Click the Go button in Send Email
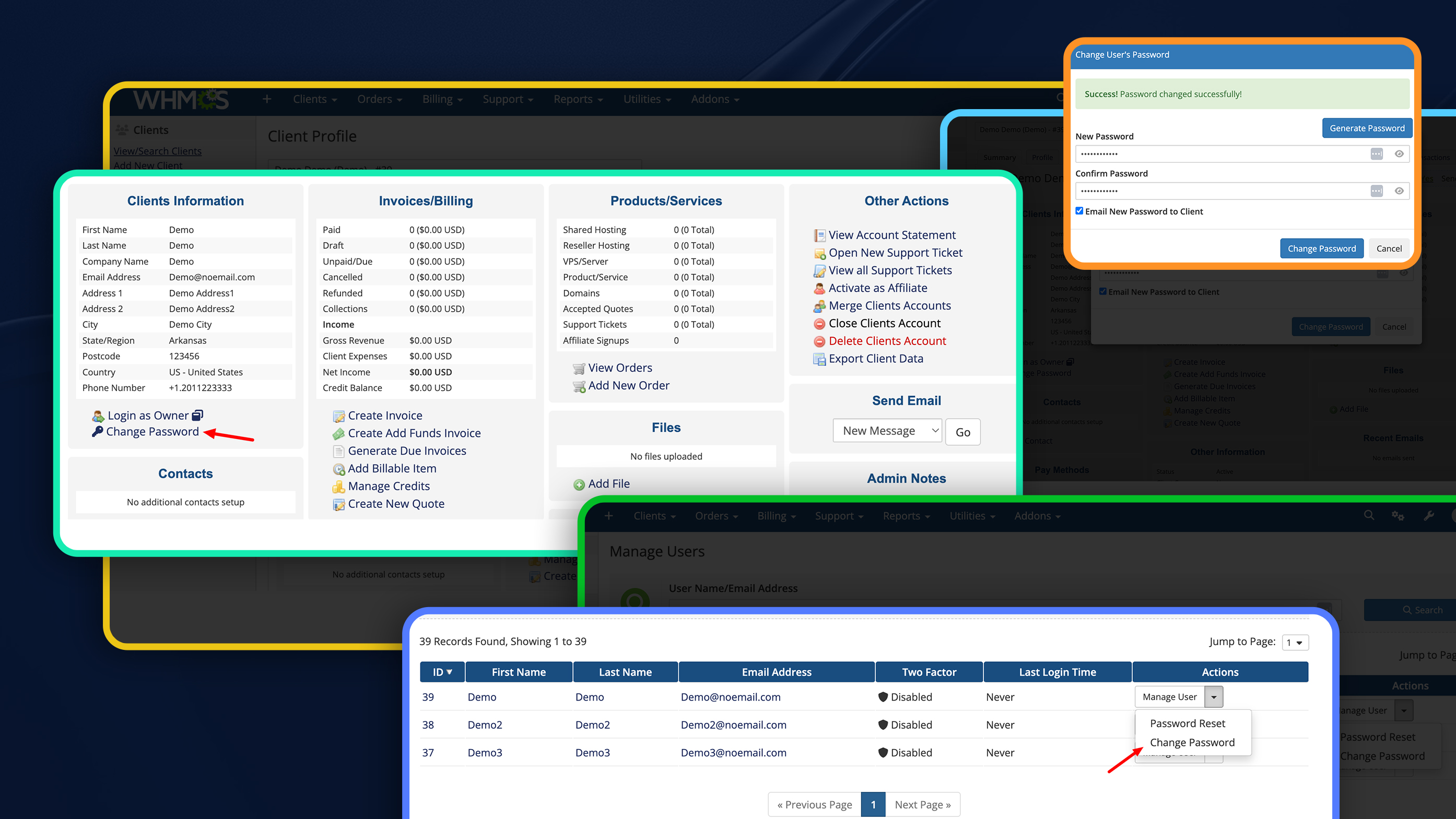 (962, 432)
